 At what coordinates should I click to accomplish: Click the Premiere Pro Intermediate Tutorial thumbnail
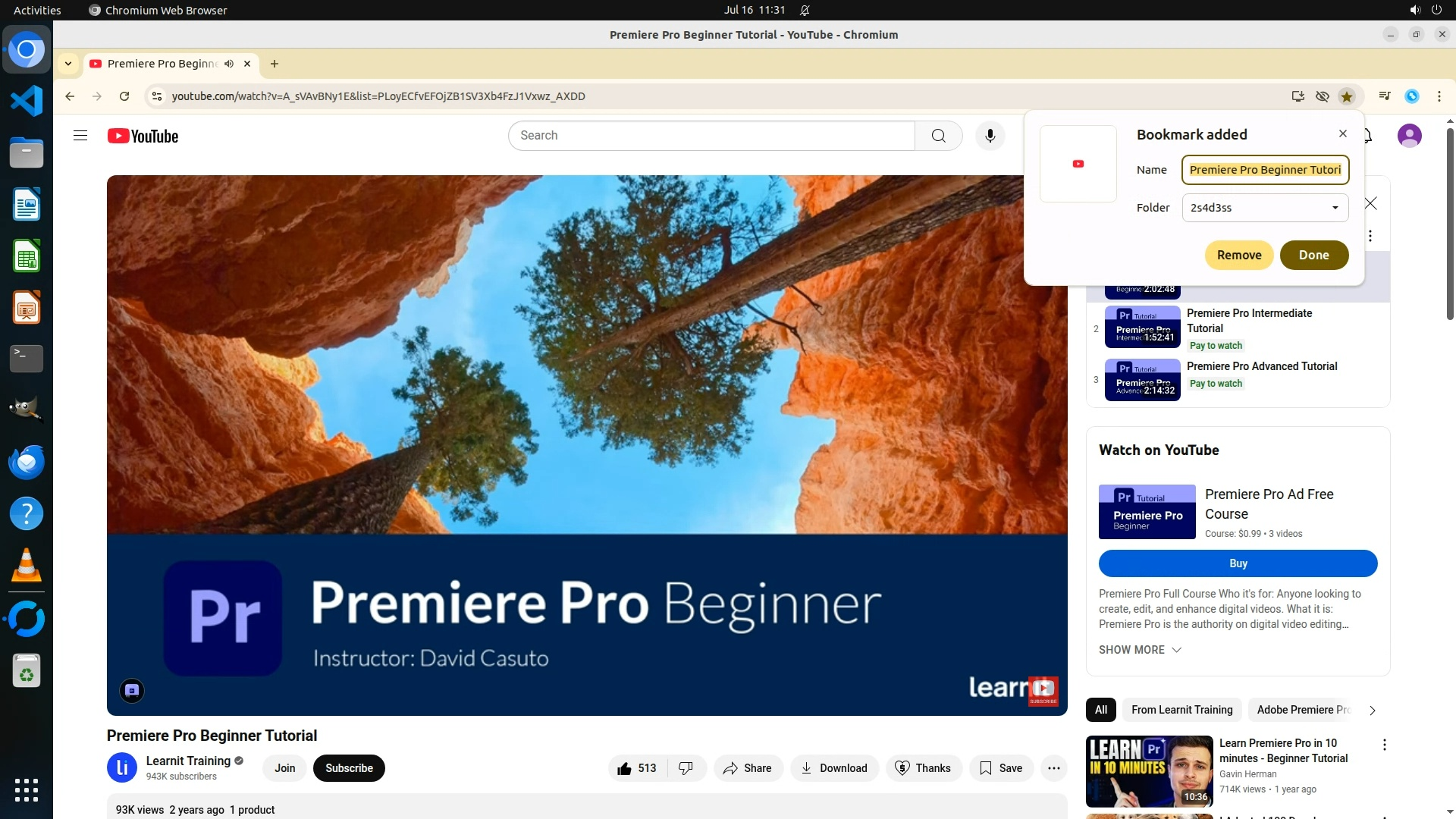click(x=1142, y=328)
